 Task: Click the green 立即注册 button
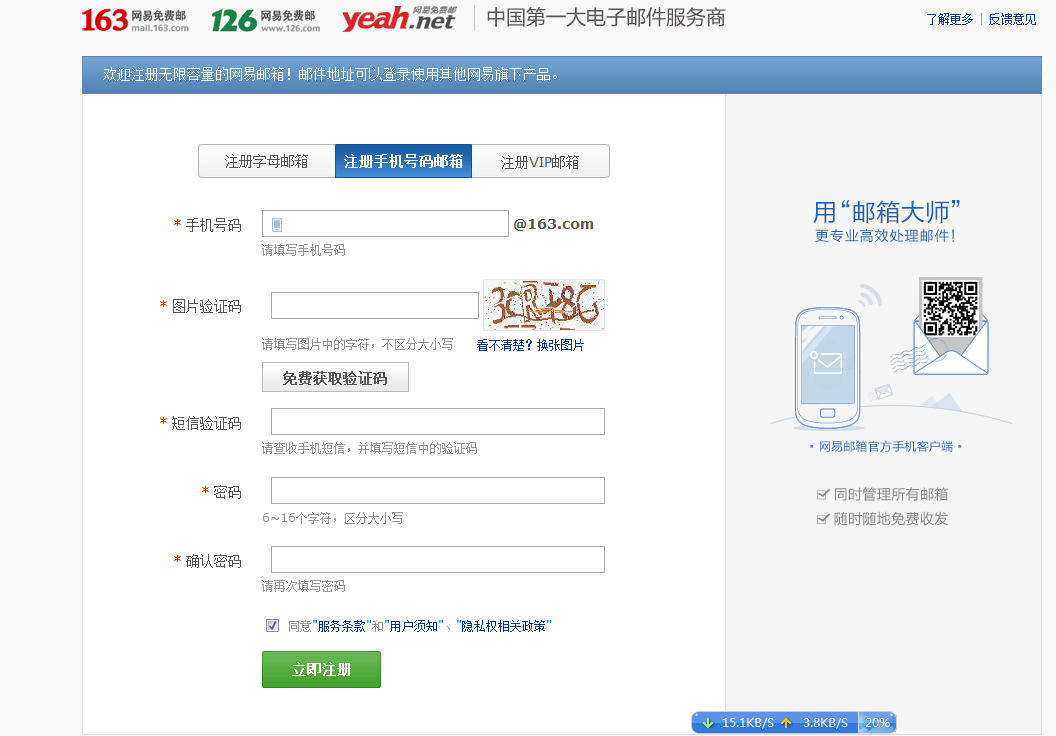[x=321, y=669]
